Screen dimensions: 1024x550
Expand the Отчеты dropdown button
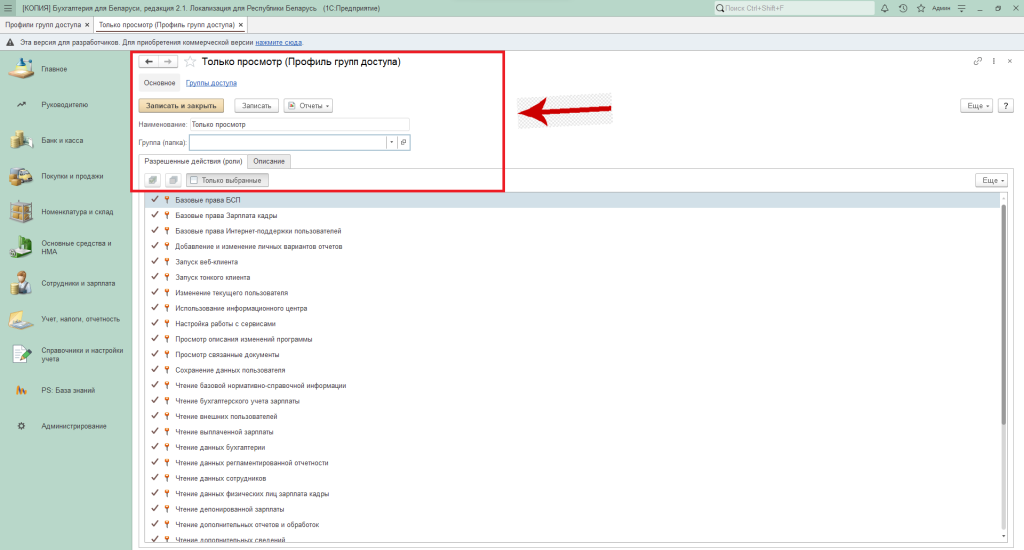point(308,105)
